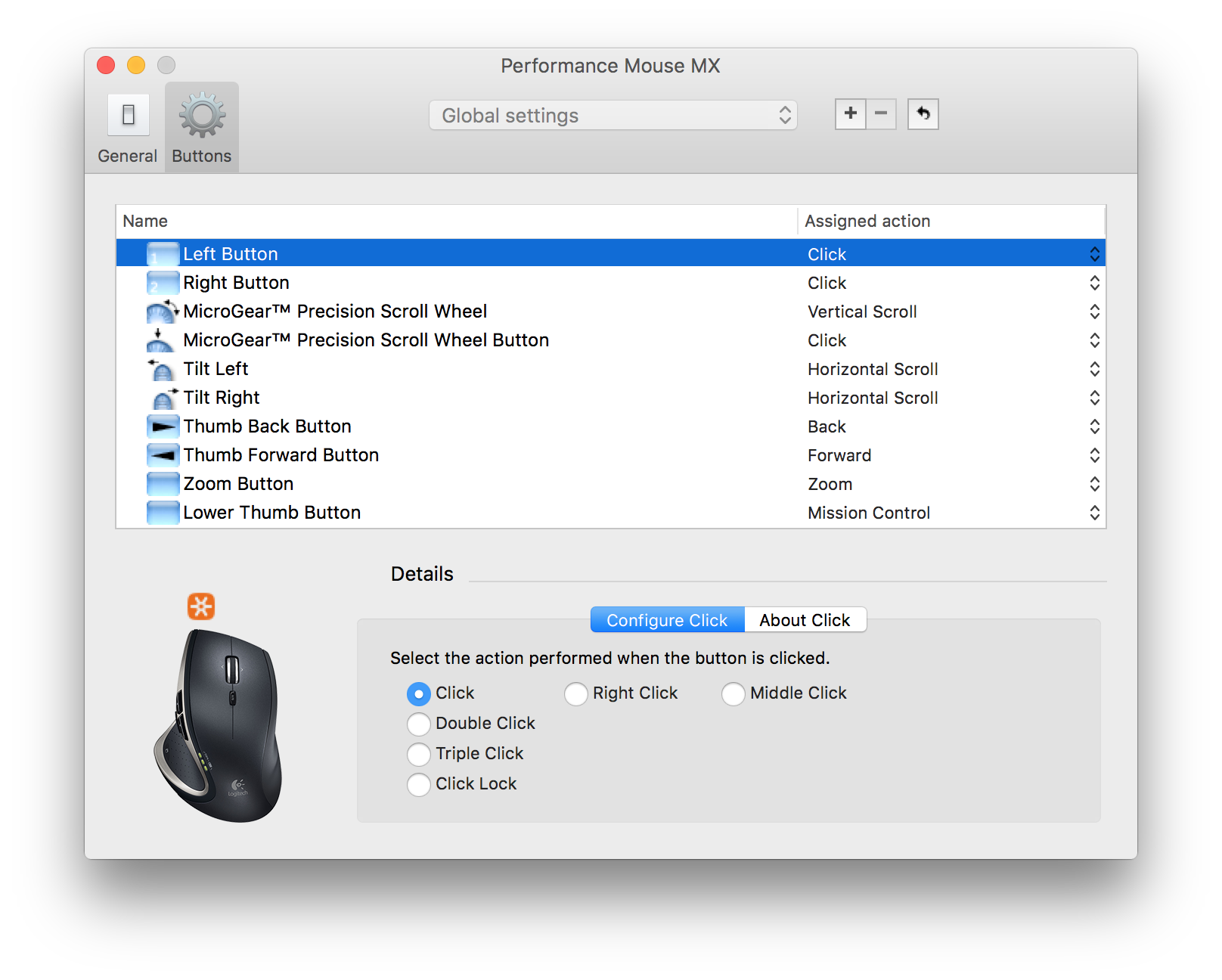This screenshot has height=980, width=1222.
Task: Remove profile with the minus button
Action: tap(881, 114)
